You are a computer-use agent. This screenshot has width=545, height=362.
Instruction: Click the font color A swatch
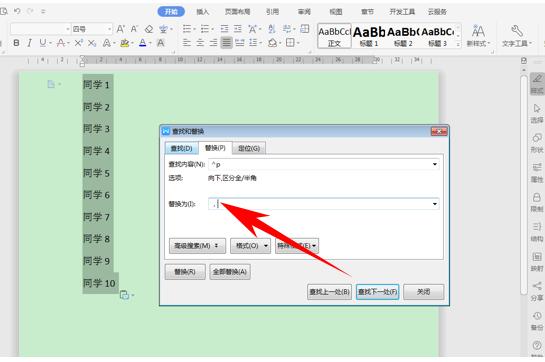click(x=143, y=43)
